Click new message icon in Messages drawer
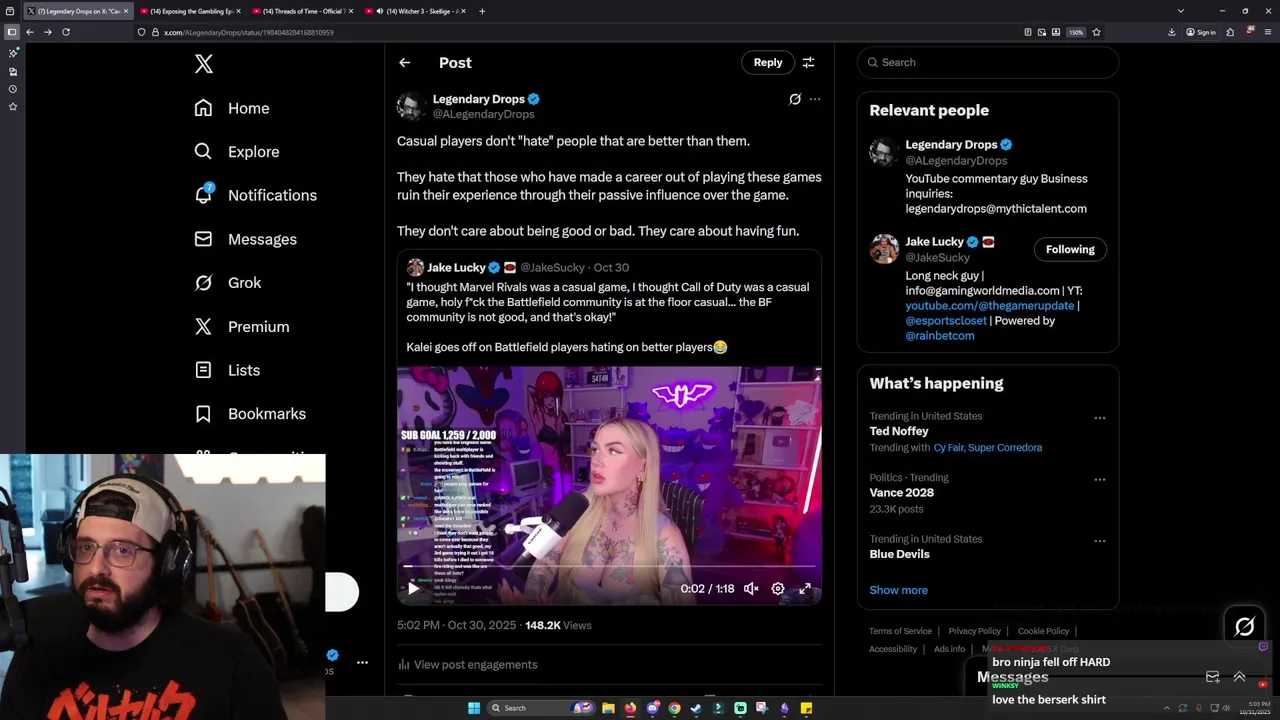The height and width of the screenshot is (720, 1280). pyautogui.click(x=1212, y=677)
